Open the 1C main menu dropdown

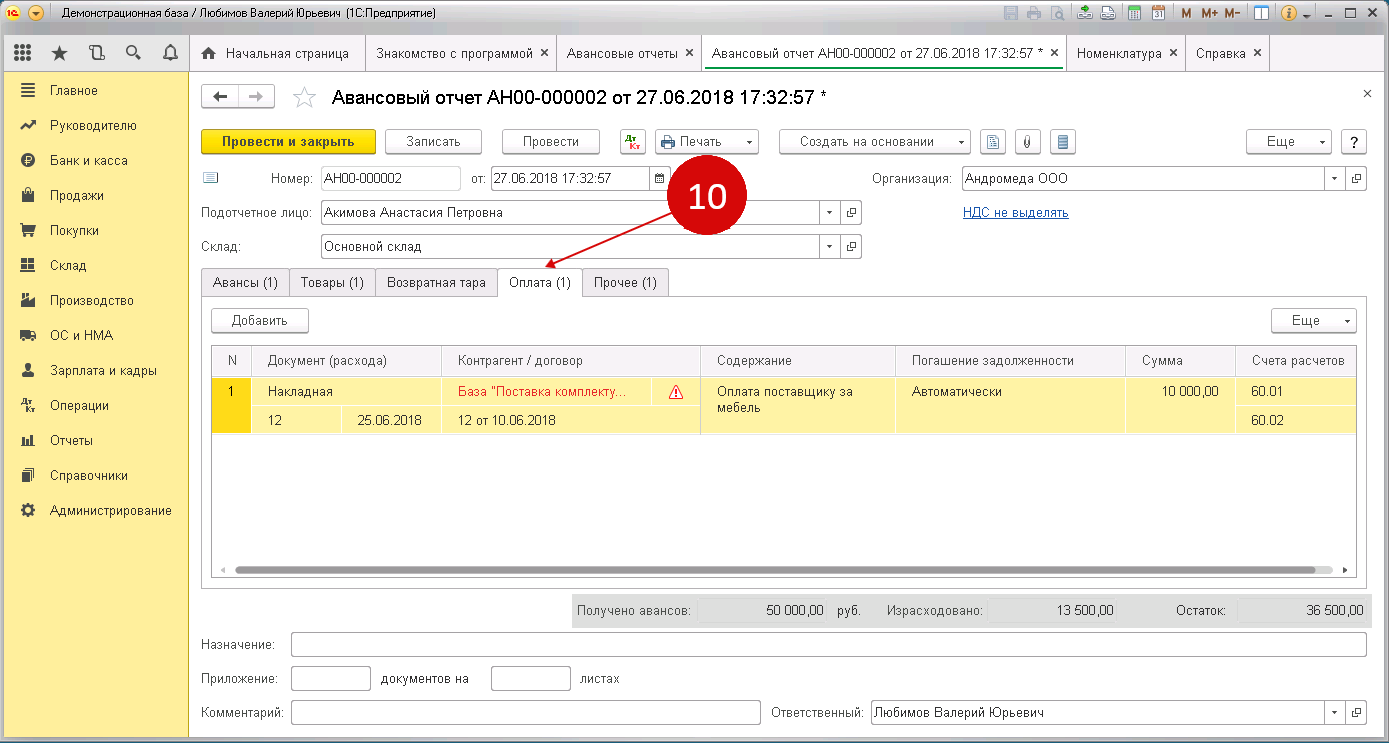[x=36, y=13]
